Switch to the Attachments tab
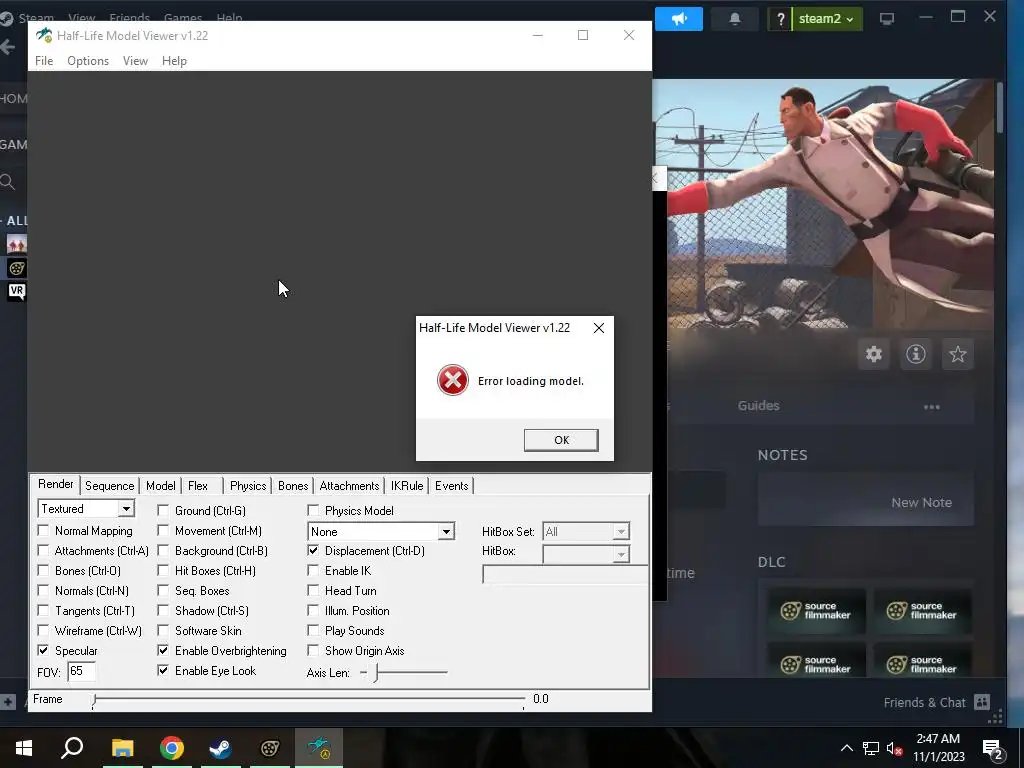1024x768 pixels. click(x=349, y=486)
